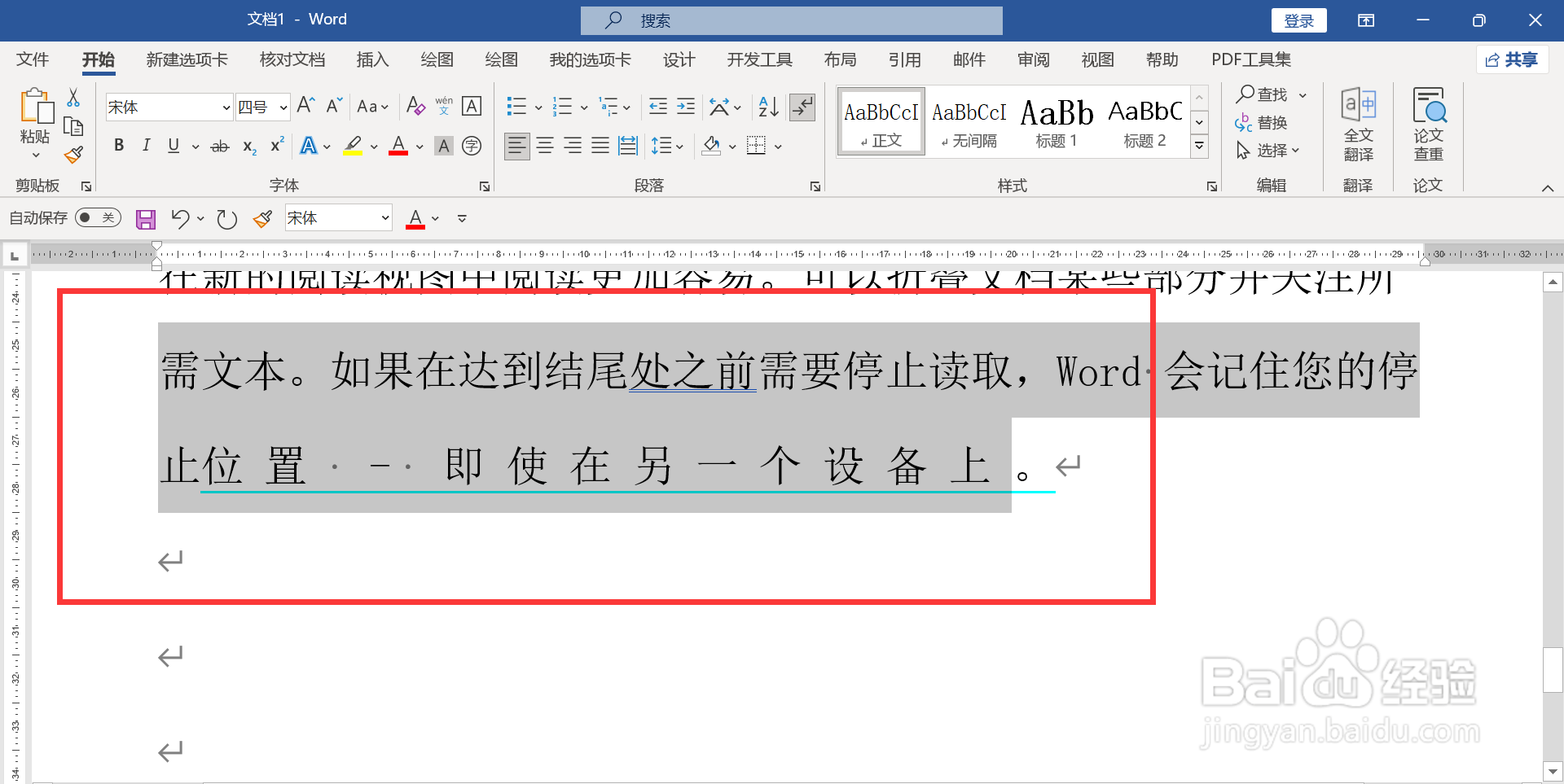Viewport: 1564px width, 784px height.
Task: Increase font size with grow font icon
Action: click(306, 106)
